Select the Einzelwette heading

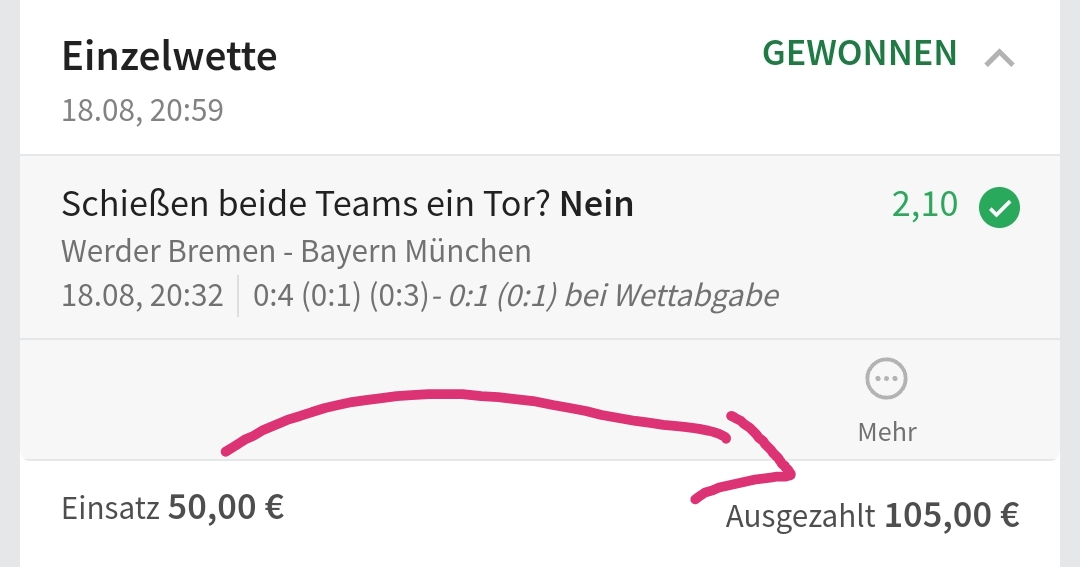coord(169,57)
